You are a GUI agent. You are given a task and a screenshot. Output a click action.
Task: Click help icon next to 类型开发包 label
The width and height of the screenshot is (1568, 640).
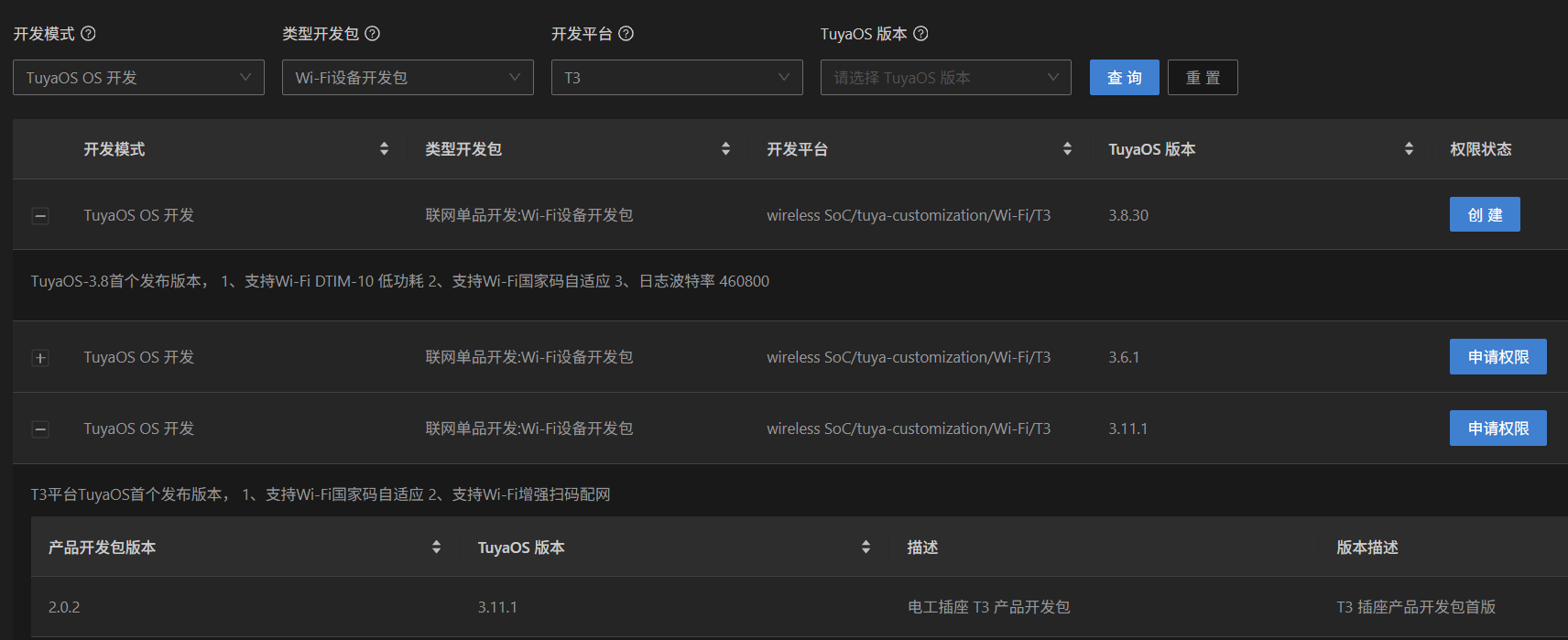pos(372,34)
